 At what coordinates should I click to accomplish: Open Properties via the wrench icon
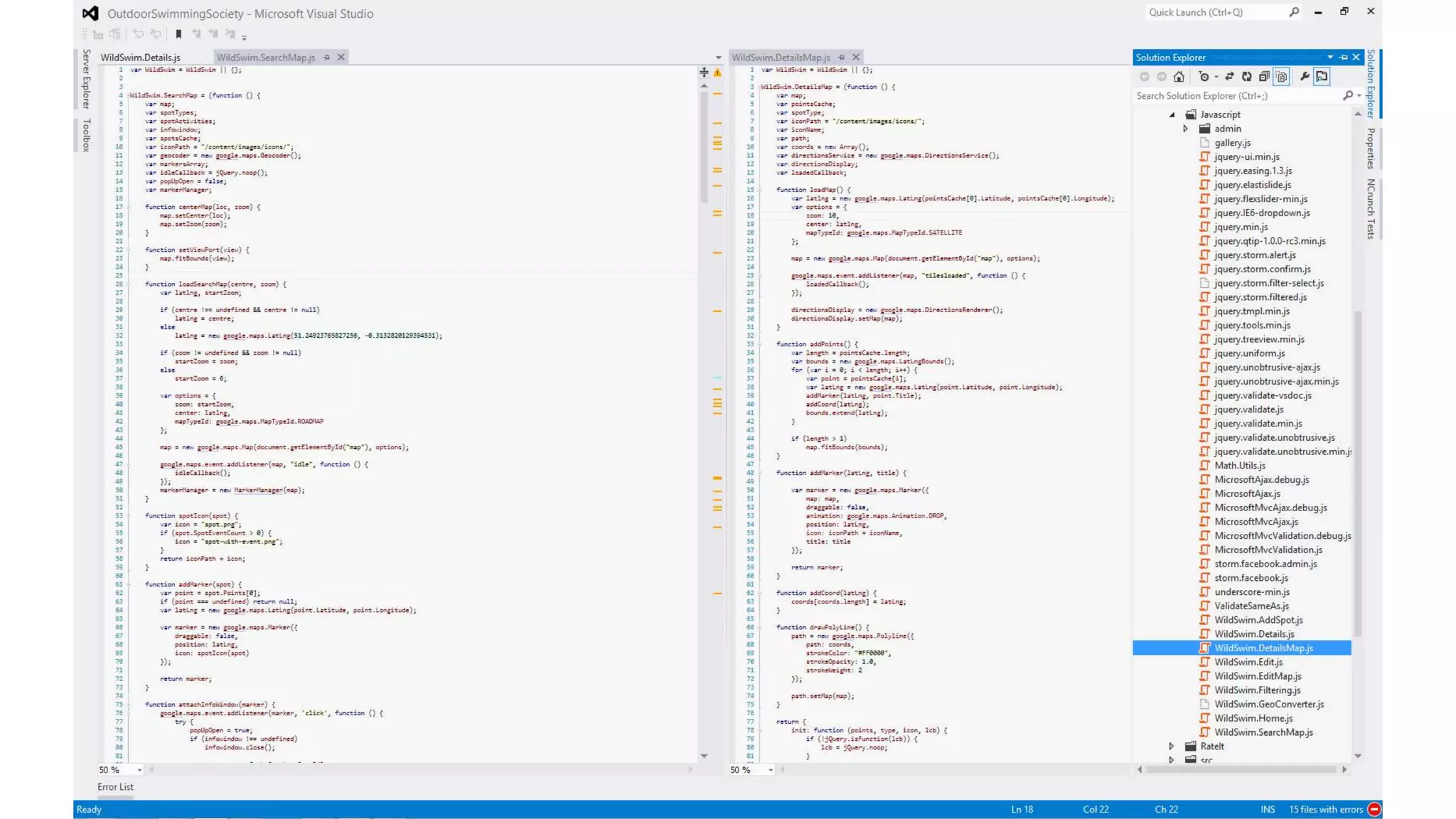(1305, 77)
